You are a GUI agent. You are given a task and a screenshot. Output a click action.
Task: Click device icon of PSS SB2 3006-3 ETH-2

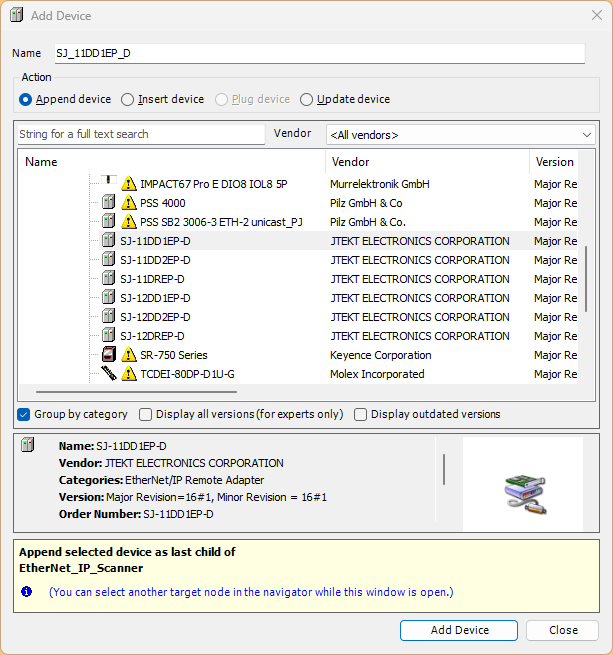(109, 221)
